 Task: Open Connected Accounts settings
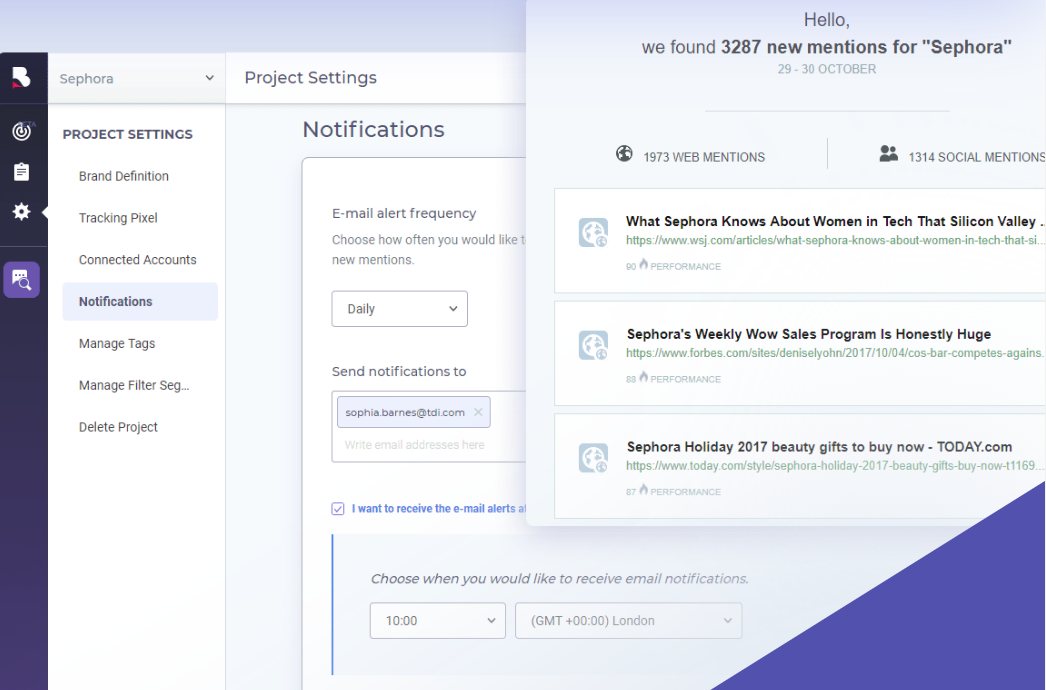(x=137, y=260)
